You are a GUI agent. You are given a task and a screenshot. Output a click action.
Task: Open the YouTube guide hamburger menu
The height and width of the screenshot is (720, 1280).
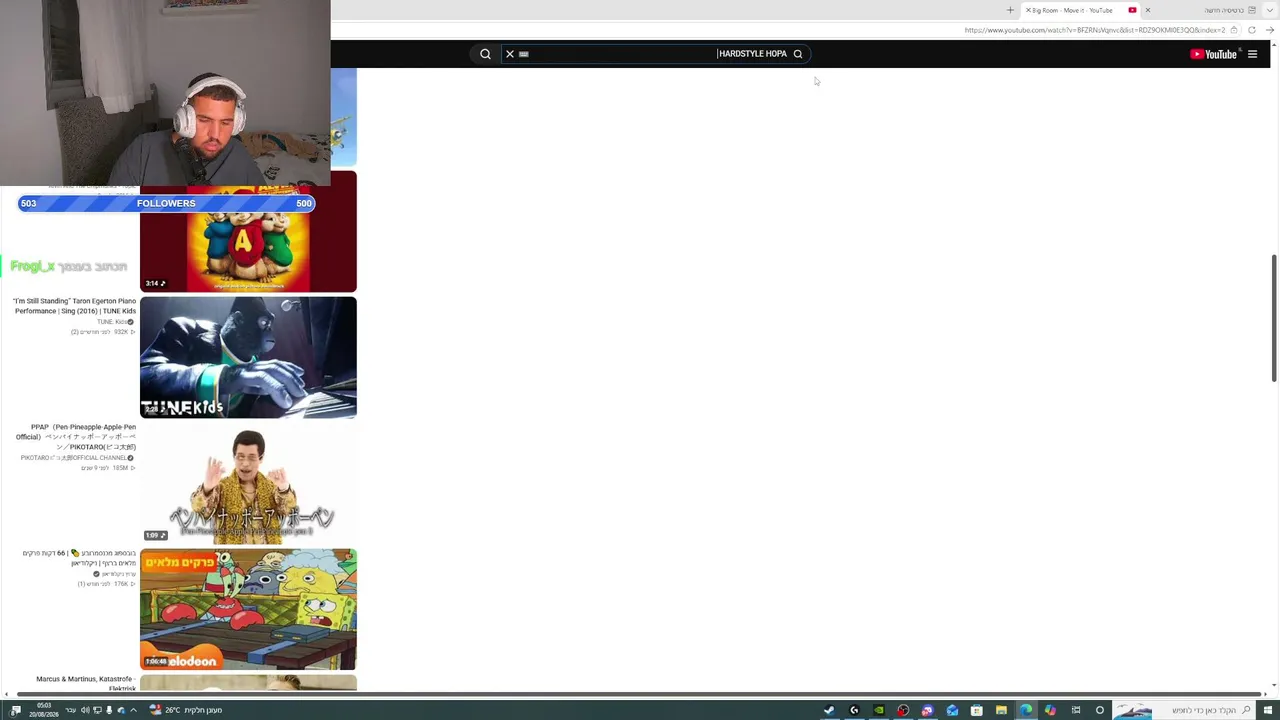point(1252,54)
